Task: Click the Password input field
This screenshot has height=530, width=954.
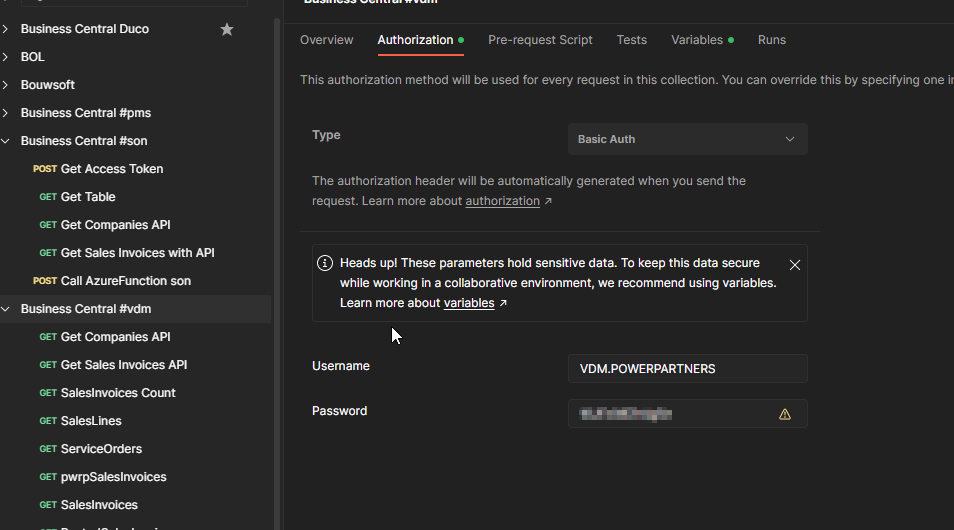Action: (688, 414)
